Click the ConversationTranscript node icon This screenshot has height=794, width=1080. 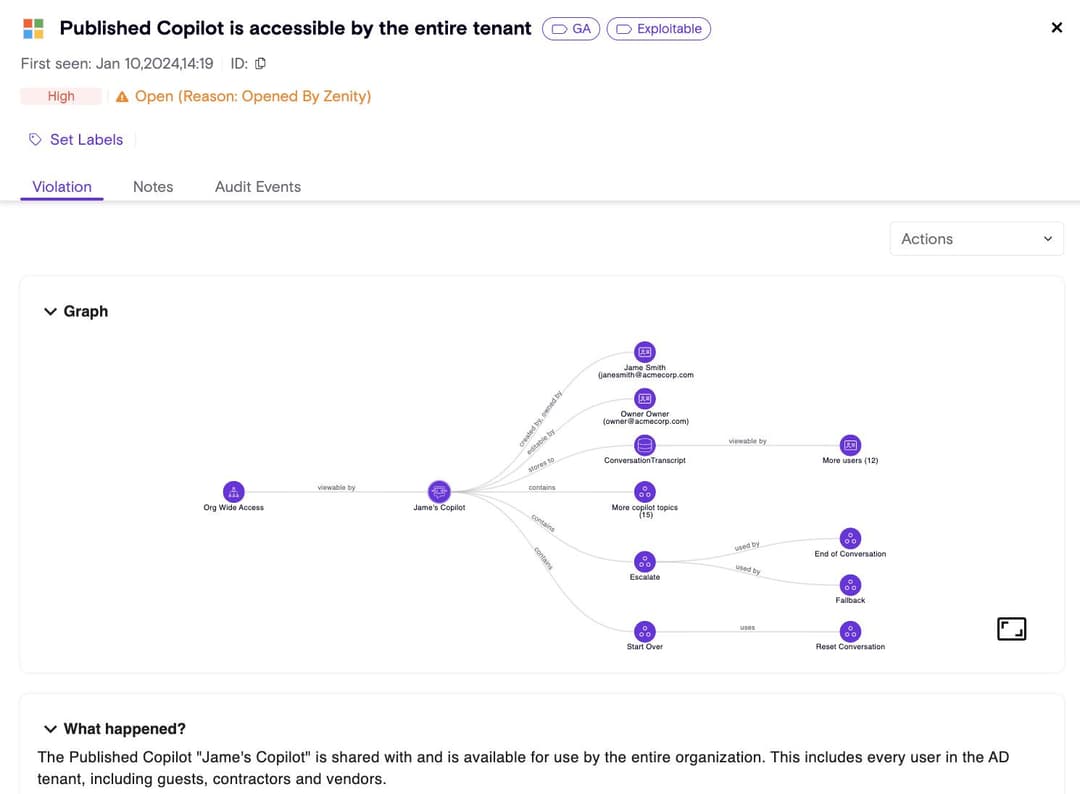[645, 445]
